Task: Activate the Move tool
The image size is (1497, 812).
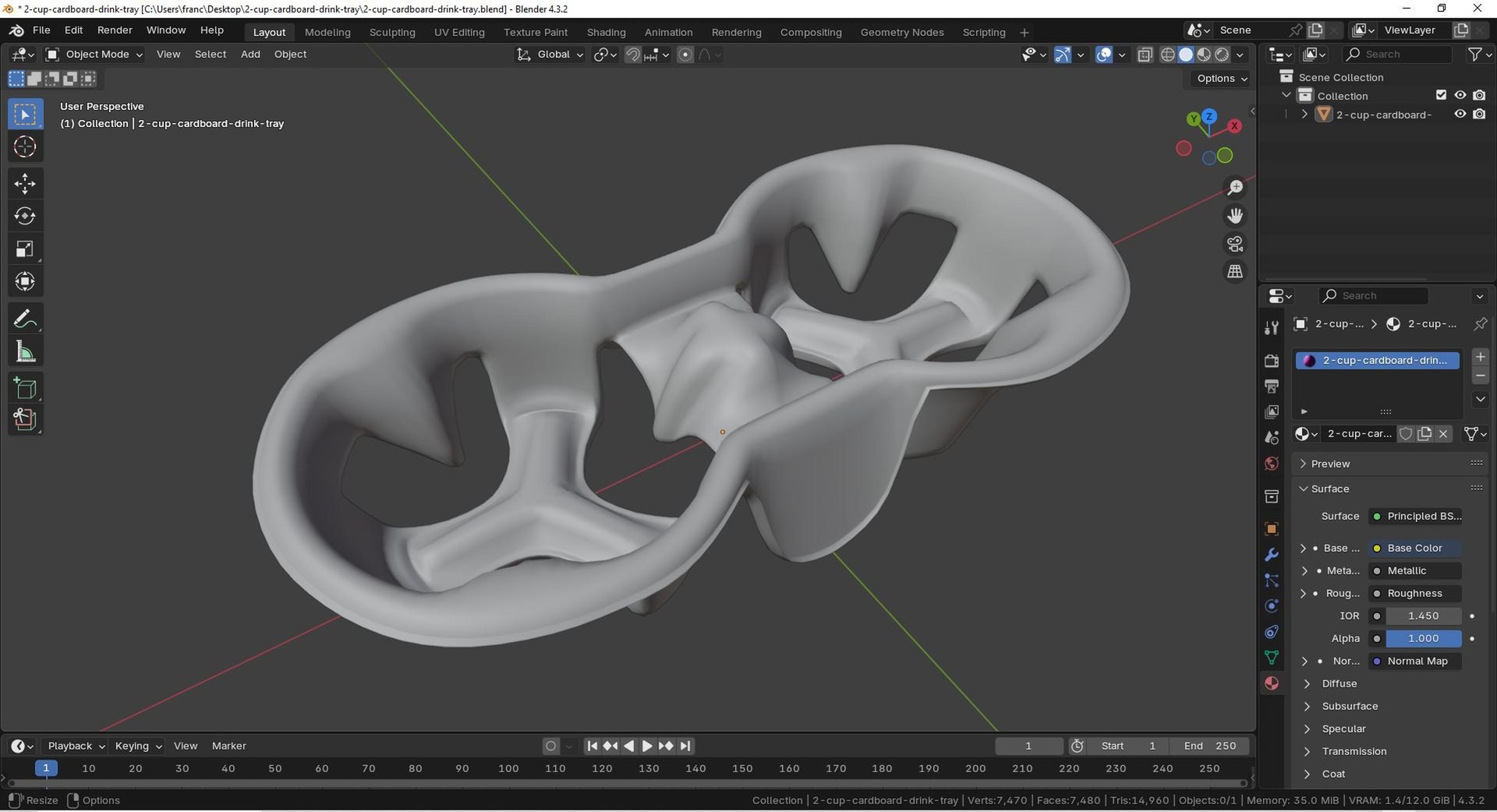Action: click(25, 184)
